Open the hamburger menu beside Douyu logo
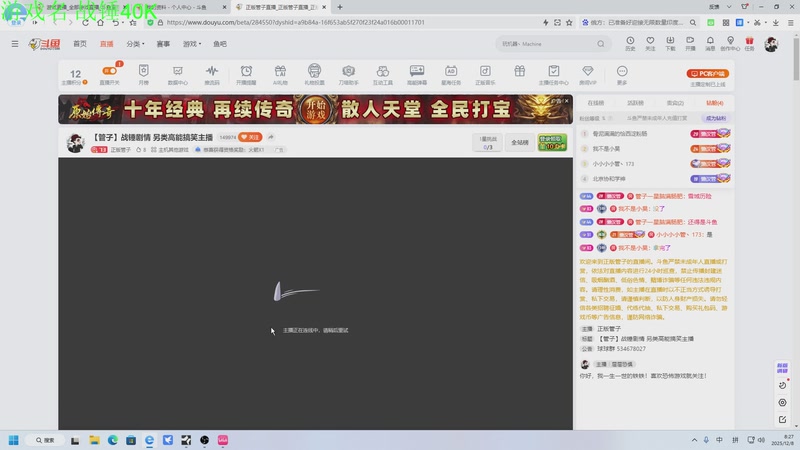This screenshot has width=800, height=450. (15, 44)
